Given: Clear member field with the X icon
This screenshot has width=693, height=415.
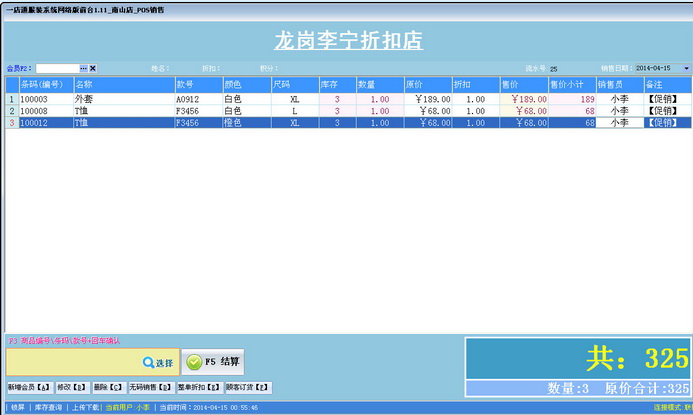Looking at the screenshot, I should tap(93, 68).
